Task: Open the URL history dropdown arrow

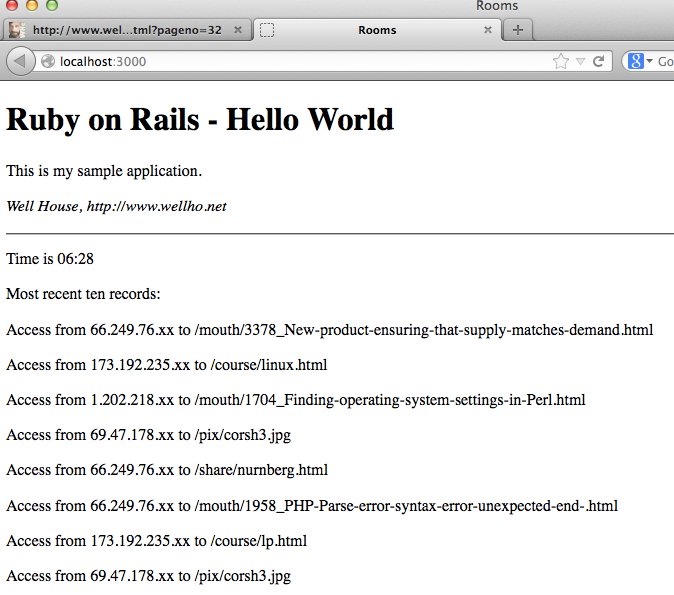Action: (x=580, y=62)
